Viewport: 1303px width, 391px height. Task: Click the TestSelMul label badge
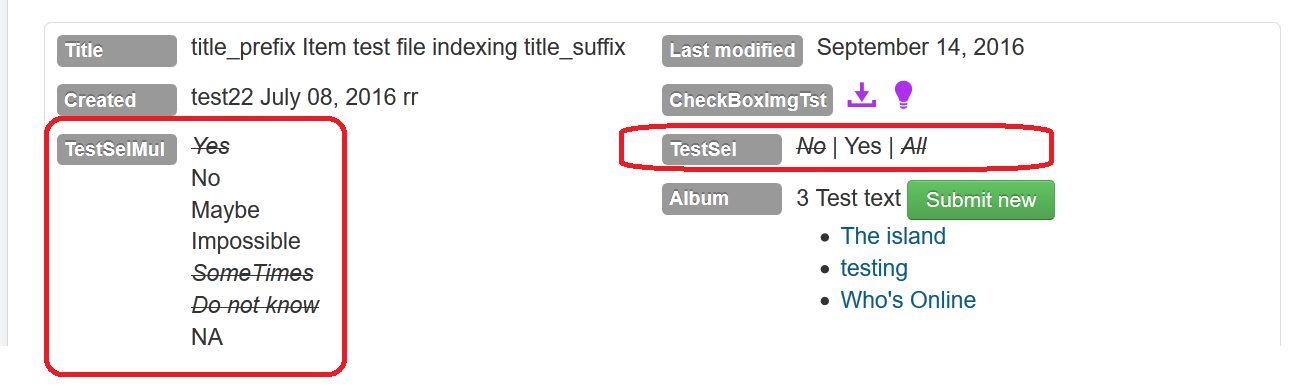pos(117,149)
